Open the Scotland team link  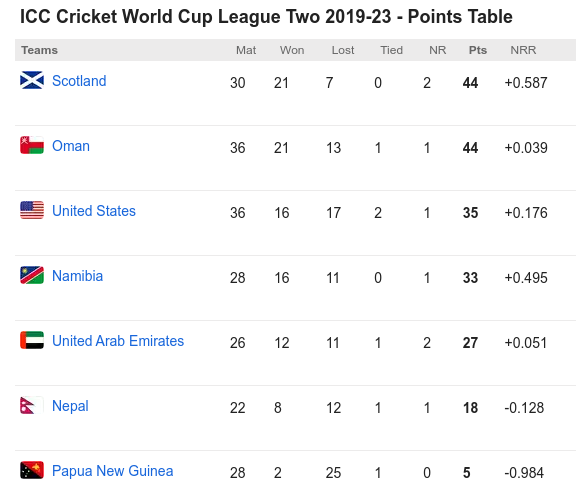[79, 81]
